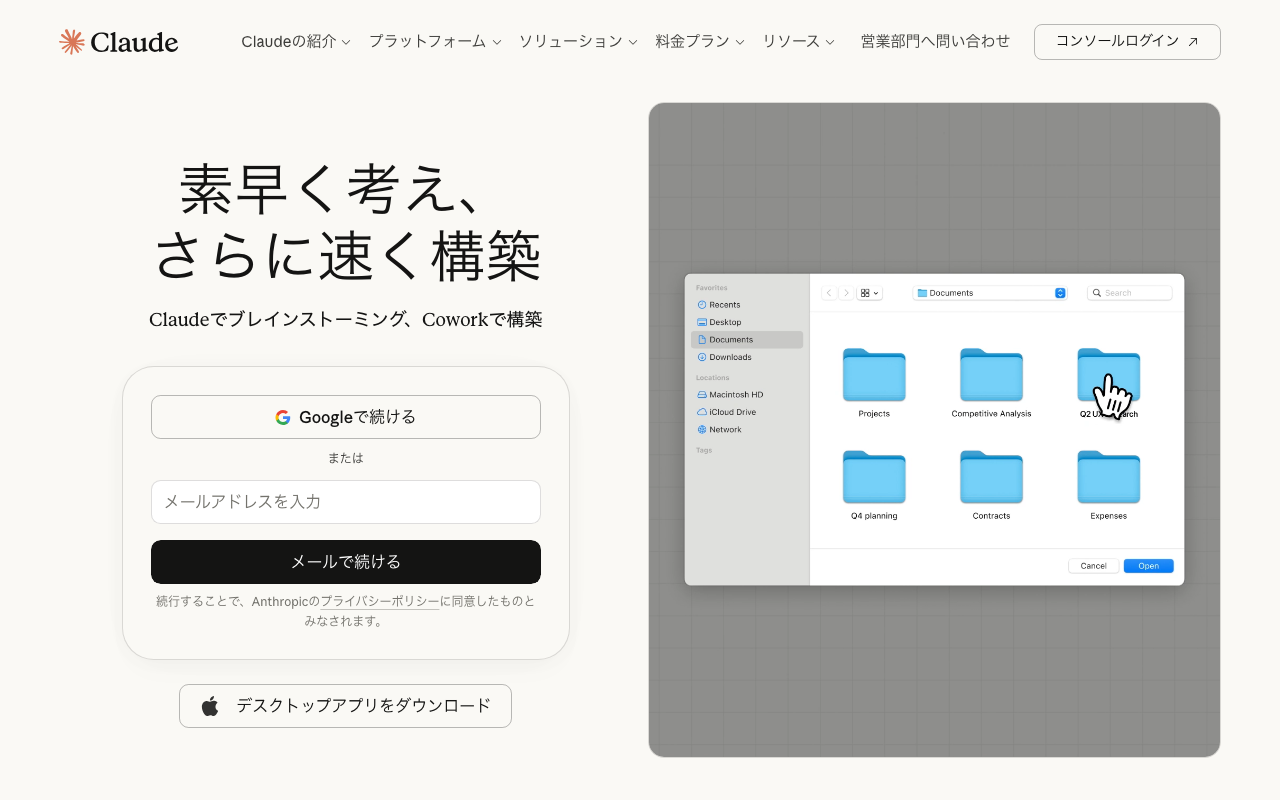Click the コンソールログイン button
Image resolution: width=1280 pixels, height=800 pixels.
point(1127,42)
